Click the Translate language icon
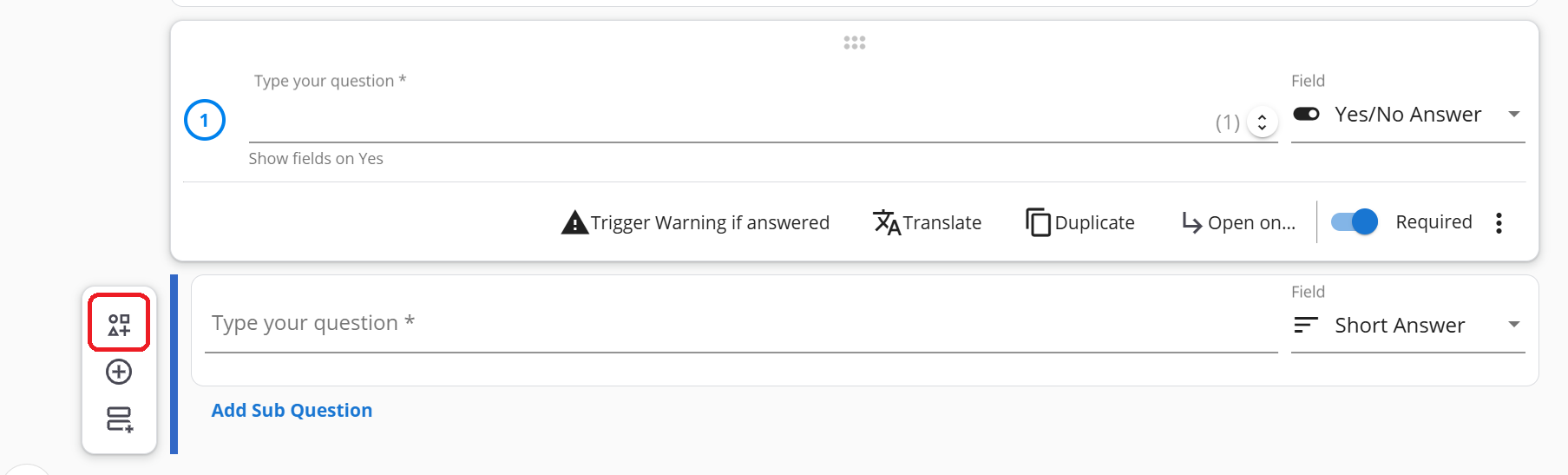This screenshot has height=475, width=1568. [886, 222]
